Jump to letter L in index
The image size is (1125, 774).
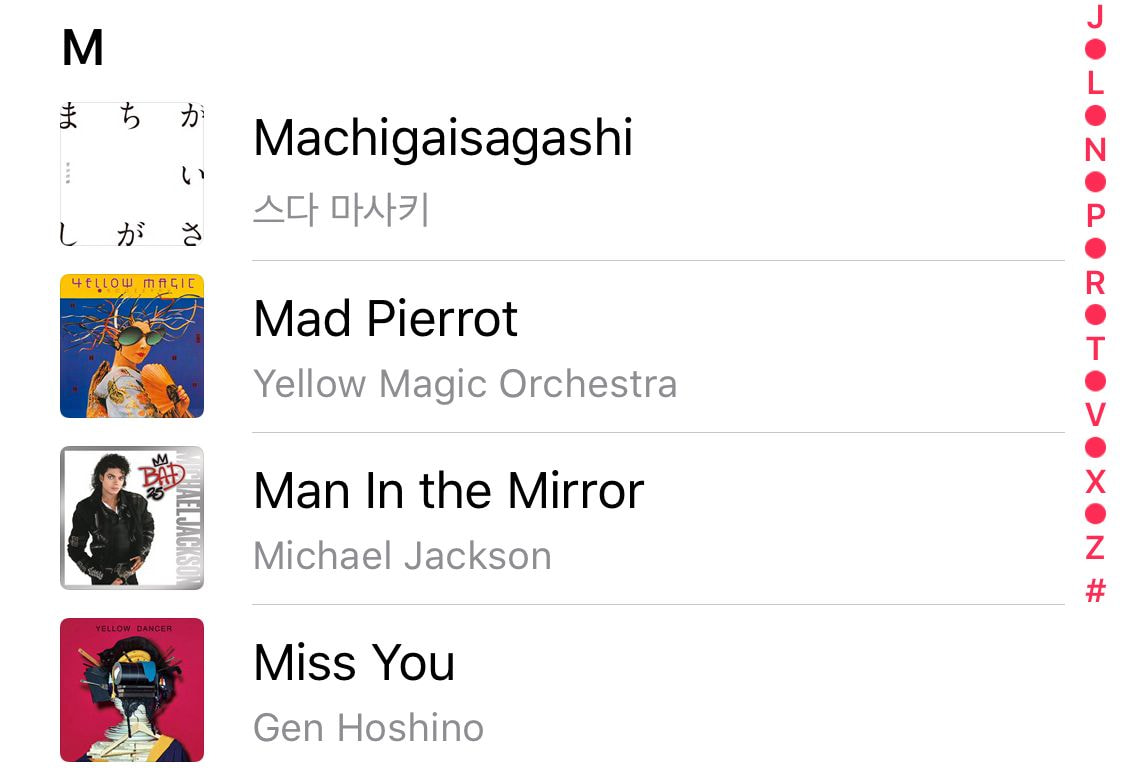coord(1095,83)
